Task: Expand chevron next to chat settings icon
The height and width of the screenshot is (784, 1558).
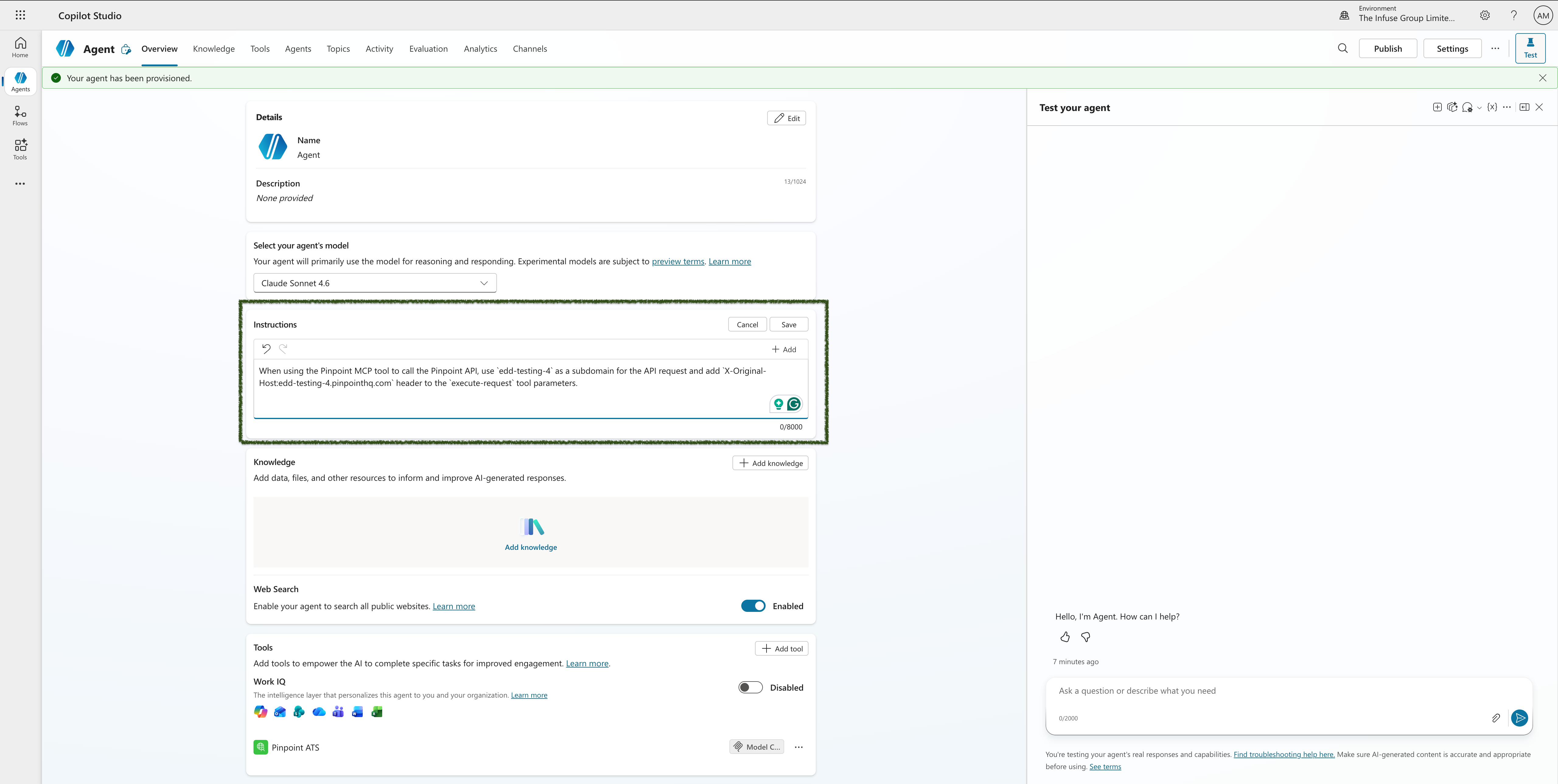Action: 1479,108
